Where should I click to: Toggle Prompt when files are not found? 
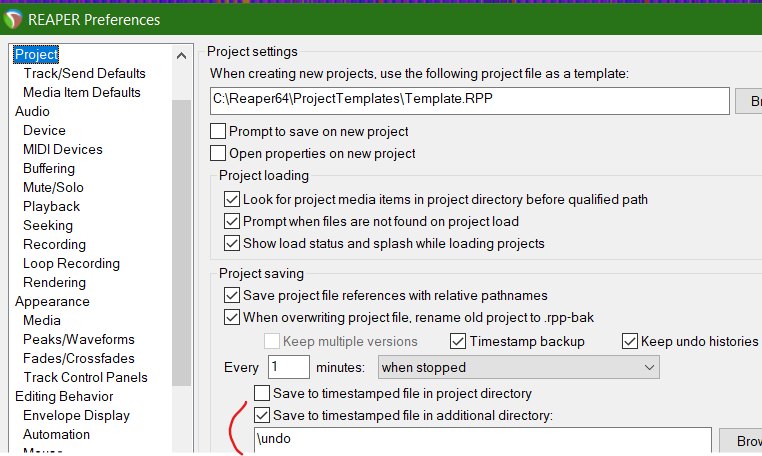click(x=232, y=221)
